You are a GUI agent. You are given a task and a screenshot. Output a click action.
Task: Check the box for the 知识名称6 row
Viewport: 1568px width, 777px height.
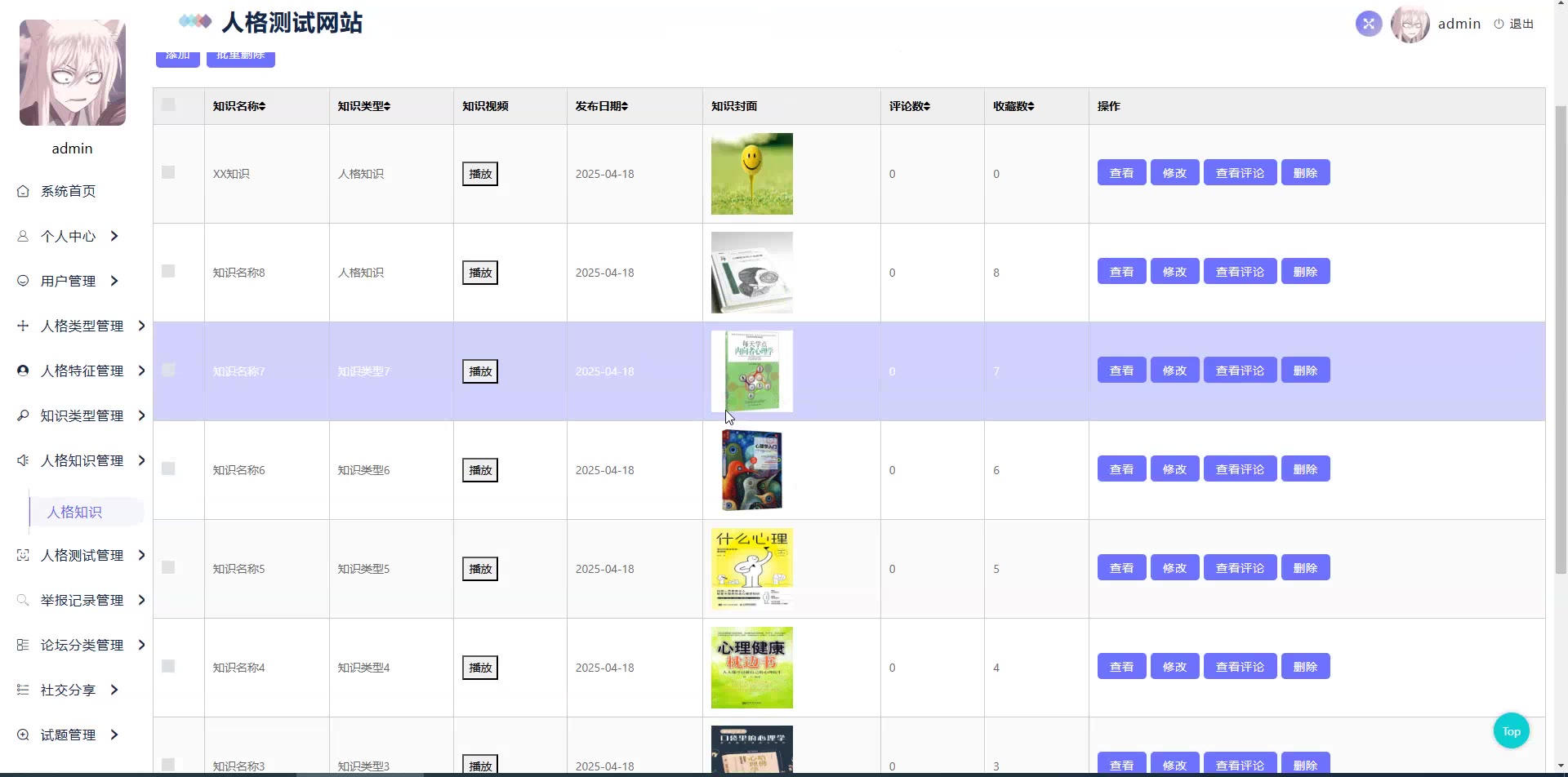168,468
